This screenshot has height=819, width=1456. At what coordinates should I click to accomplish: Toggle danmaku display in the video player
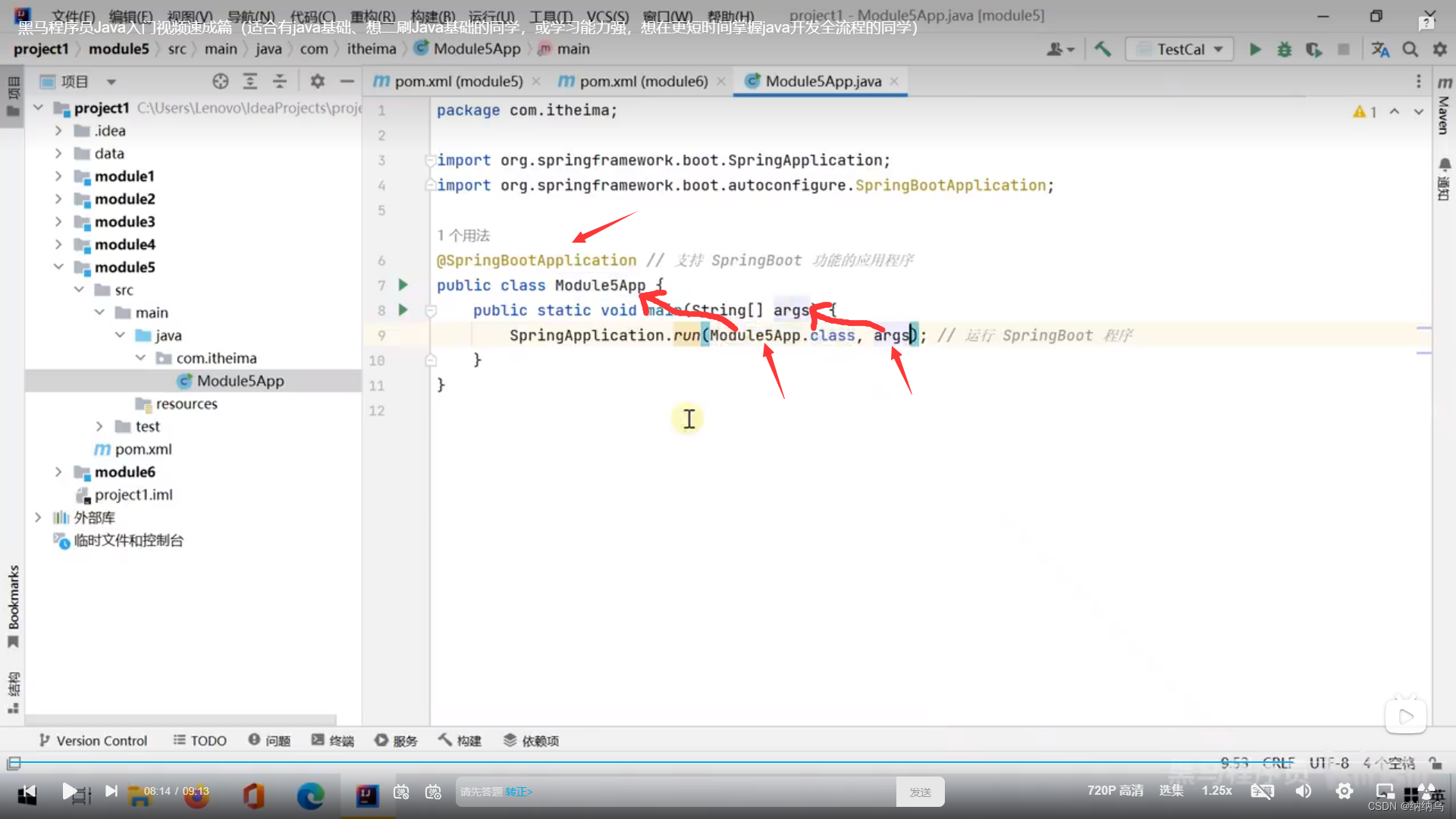(401, 792)
